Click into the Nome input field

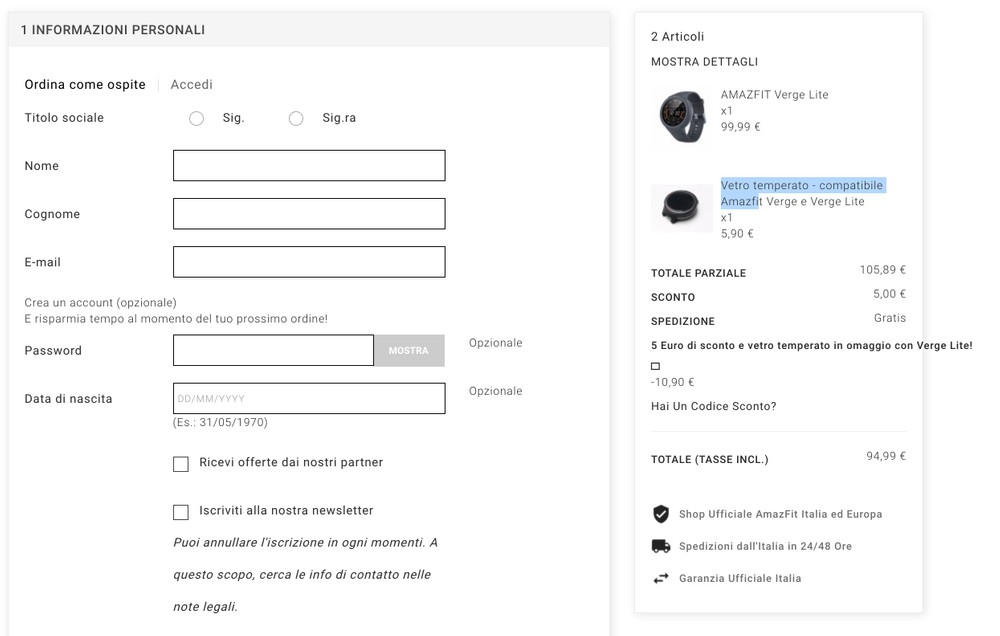click(309, 166)
